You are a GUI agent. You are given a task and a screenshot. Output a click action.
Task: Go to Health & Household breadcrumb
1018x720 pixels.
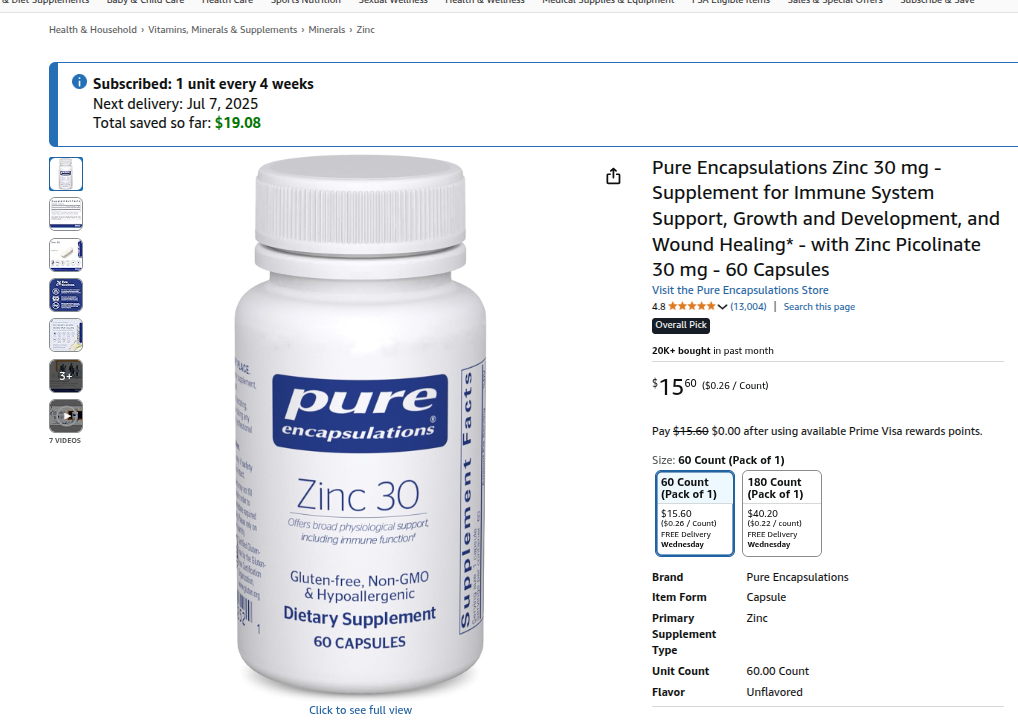(x=93, y=30)
